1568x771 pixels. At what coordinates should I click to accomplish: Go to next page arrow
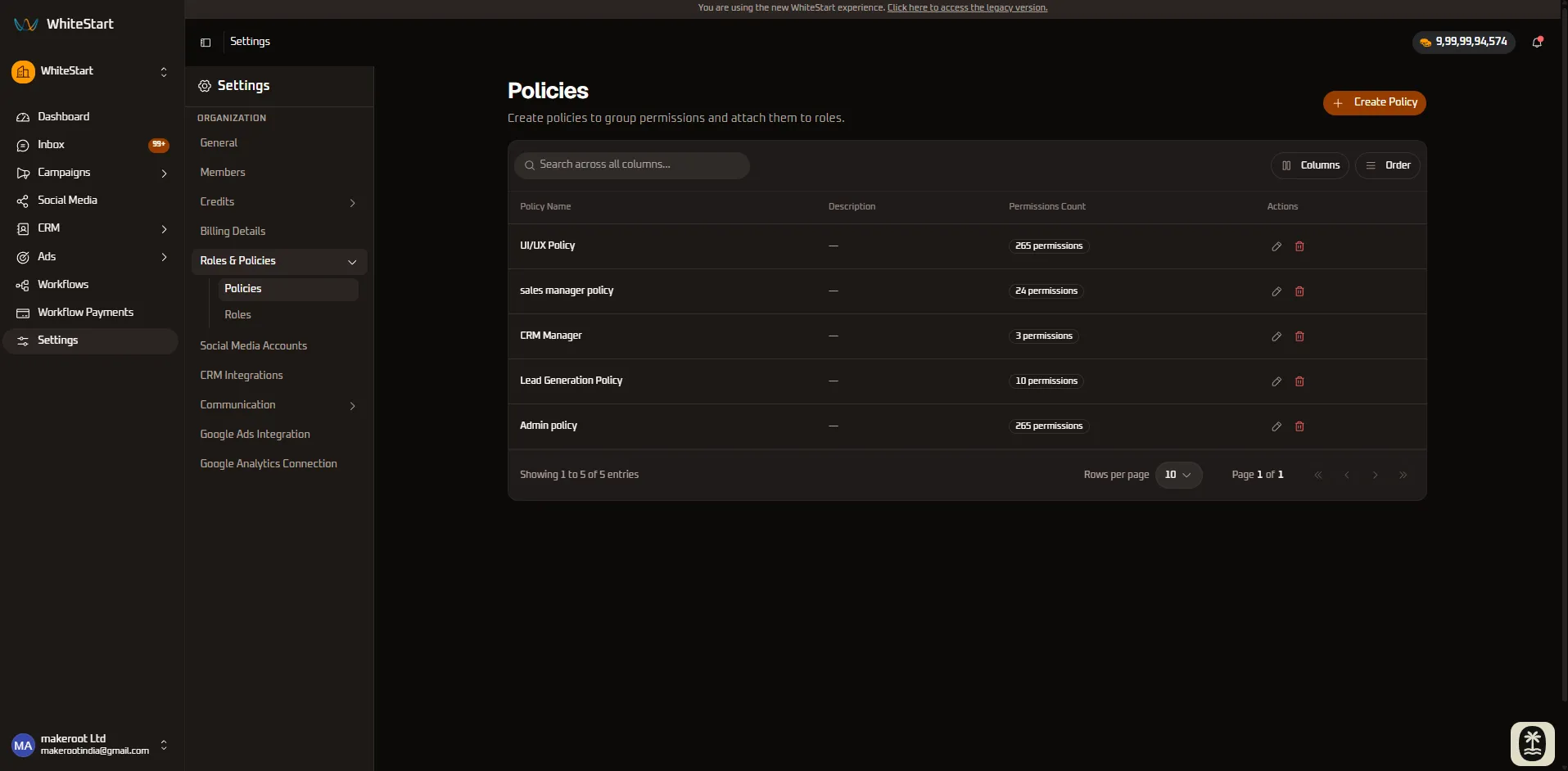[1375, 475]
